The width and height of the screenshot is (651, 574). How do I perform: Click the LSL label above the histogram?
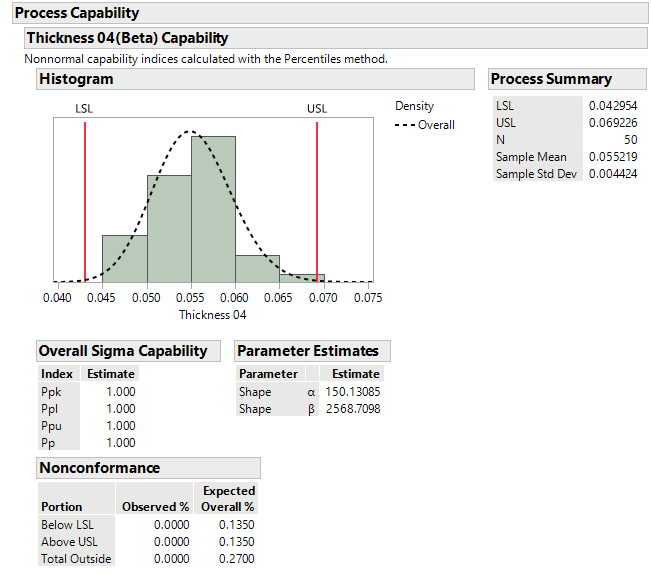click(84, 109)
